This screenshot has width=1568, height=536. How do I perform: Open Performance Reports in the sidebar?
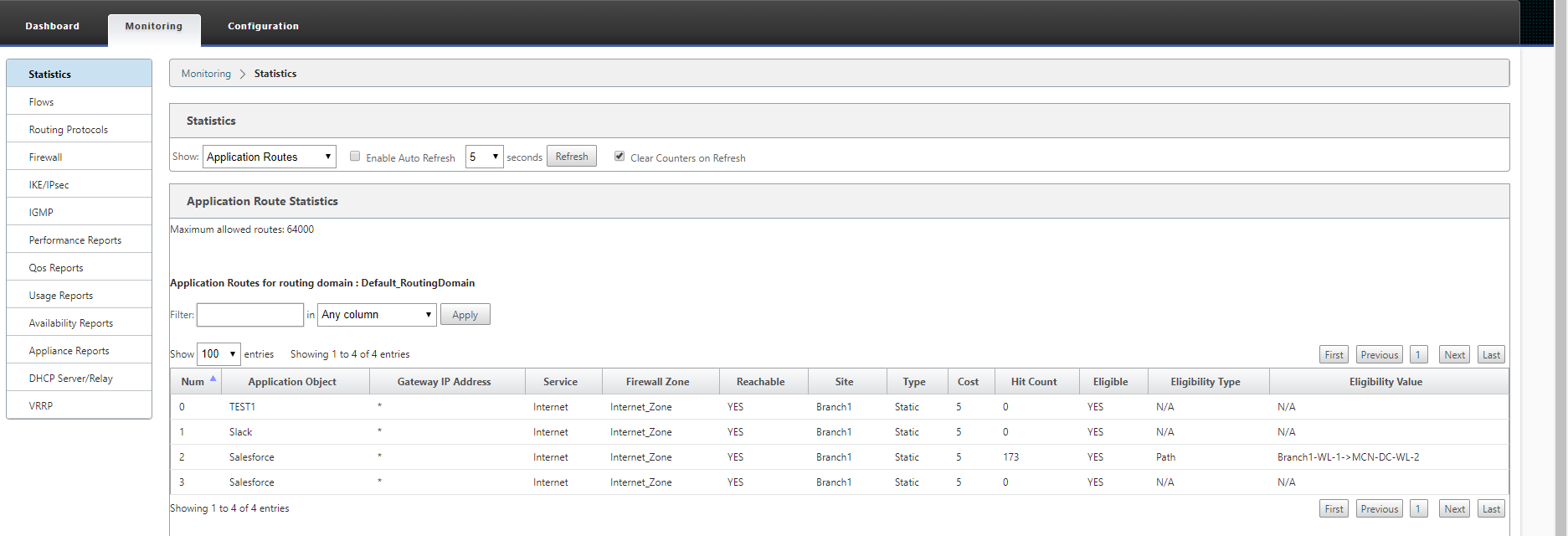(79, 240)
